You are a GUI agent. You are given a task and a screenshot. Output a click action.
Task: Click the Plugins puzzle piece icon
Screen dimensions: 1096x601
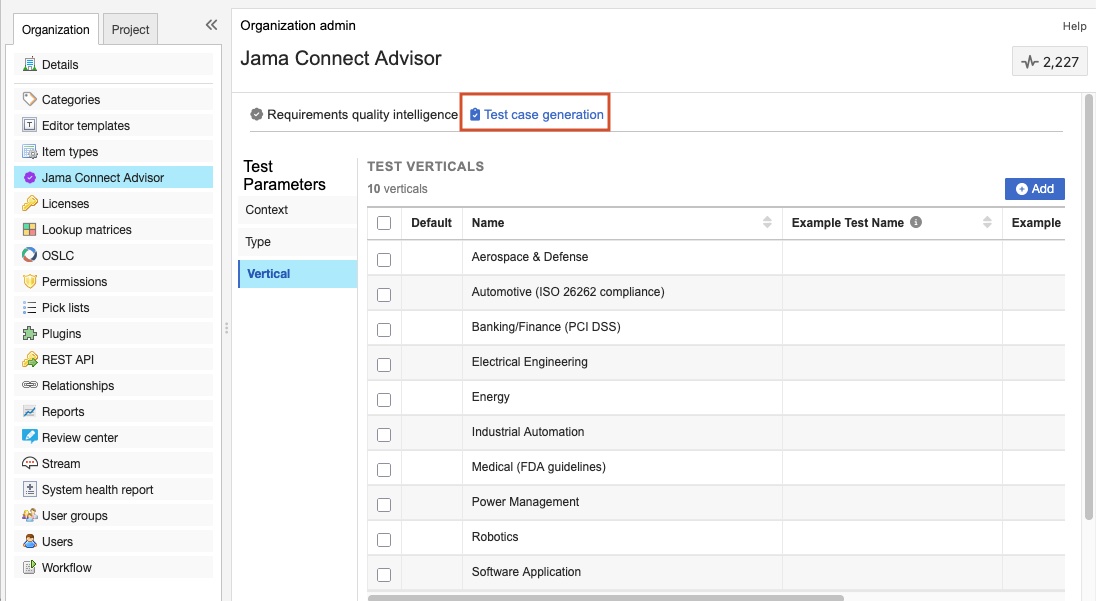(30, 334)
